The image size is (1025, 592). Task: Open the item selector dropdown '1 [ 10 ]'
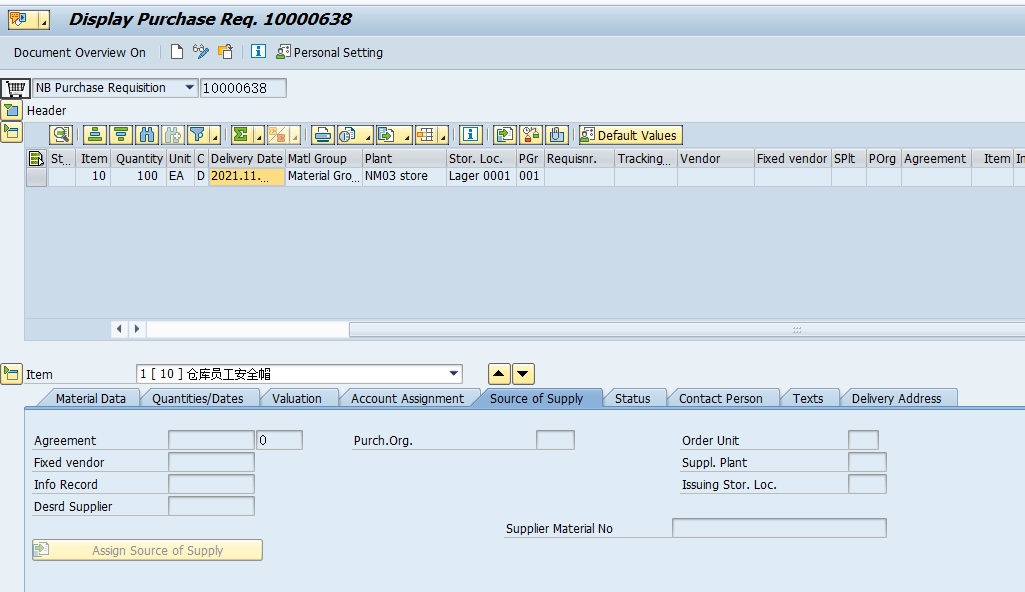click(454, 374)
